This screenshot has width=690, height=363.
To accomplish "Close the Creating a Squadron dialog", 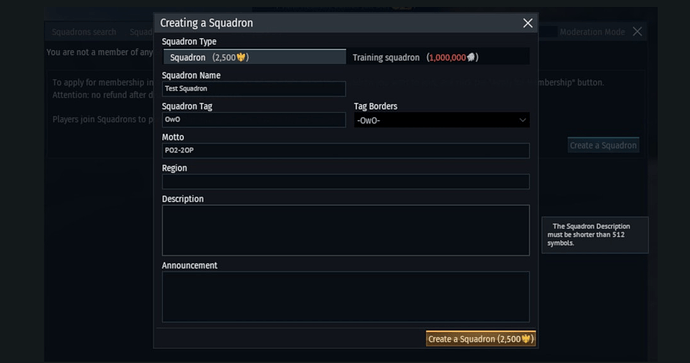I will click(528, 23).
